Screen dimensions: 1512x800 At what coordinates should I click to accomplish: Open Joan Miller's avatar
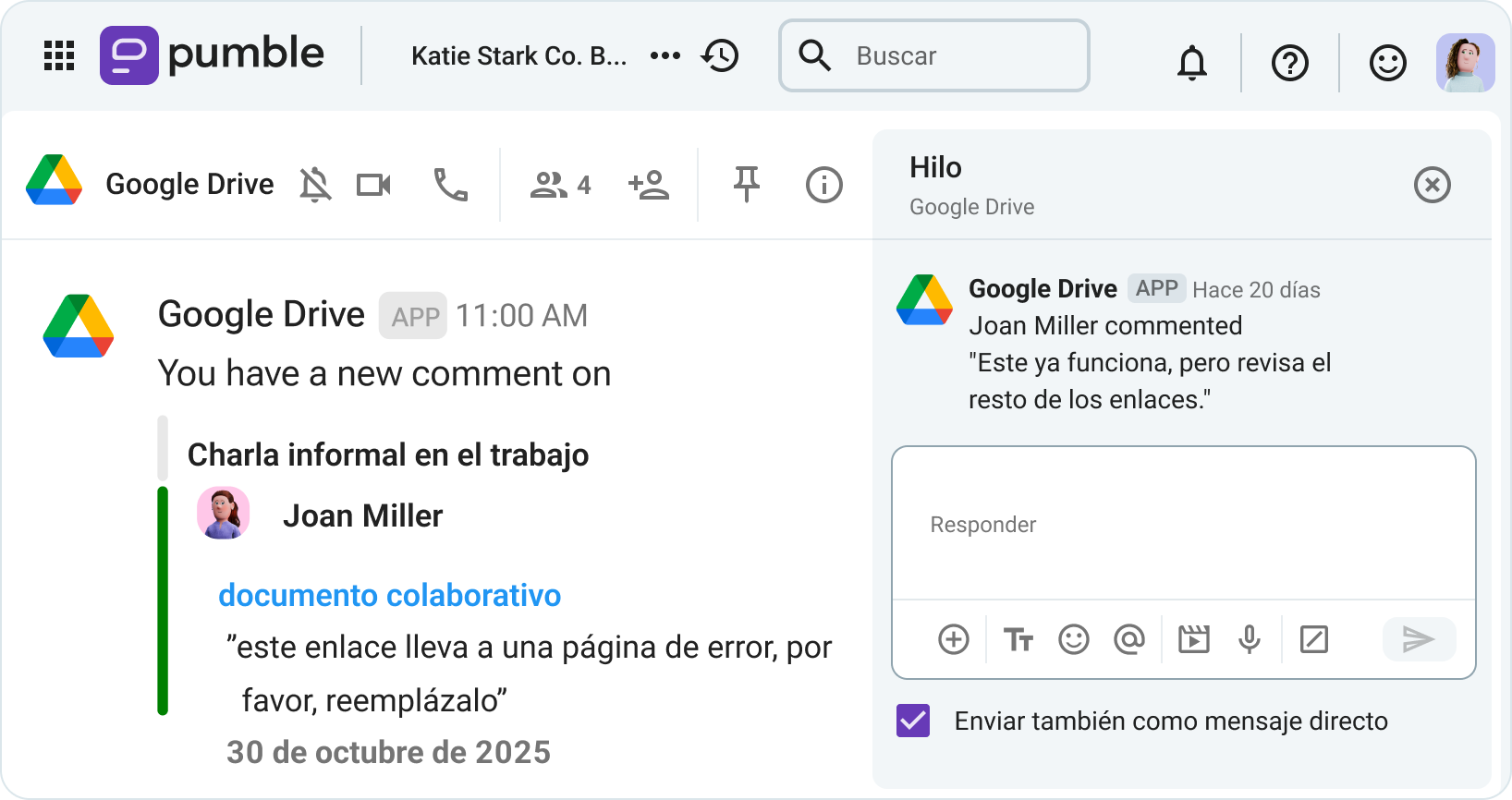pyautogui.click(x=224, y=513)
